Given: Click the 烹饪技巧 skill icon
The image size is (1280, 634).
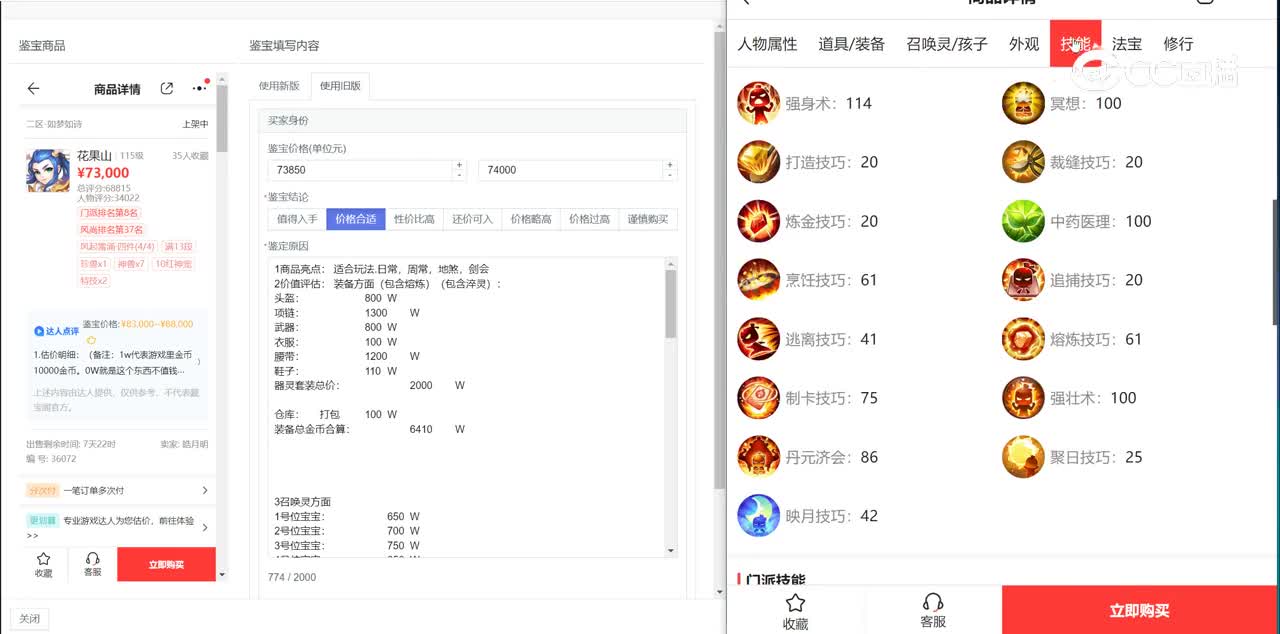Looking at the screenshot, I should 759,280.
